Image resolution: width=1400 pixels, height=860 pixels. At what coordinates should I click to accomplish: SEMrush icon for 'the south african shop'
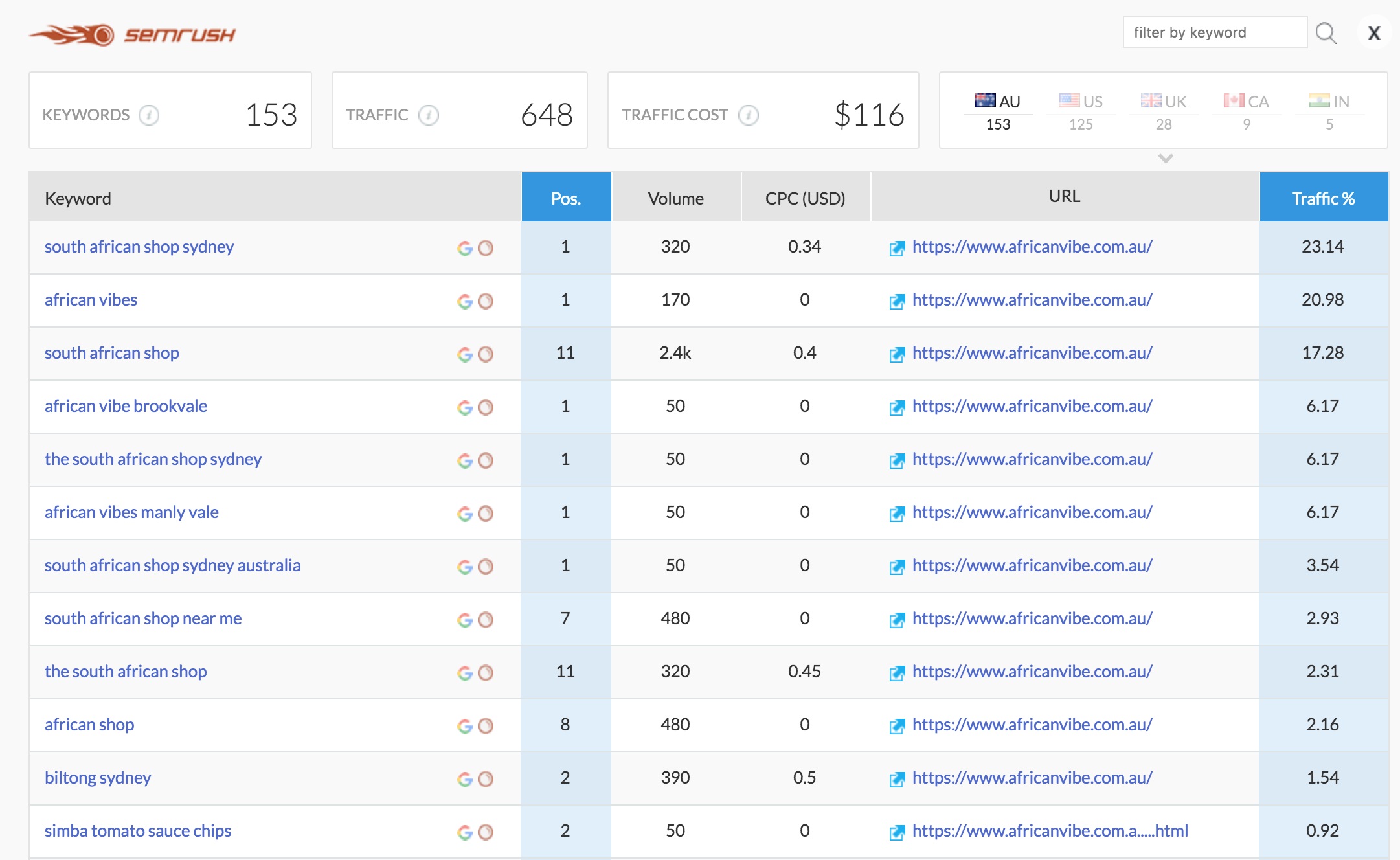point(486,673)
